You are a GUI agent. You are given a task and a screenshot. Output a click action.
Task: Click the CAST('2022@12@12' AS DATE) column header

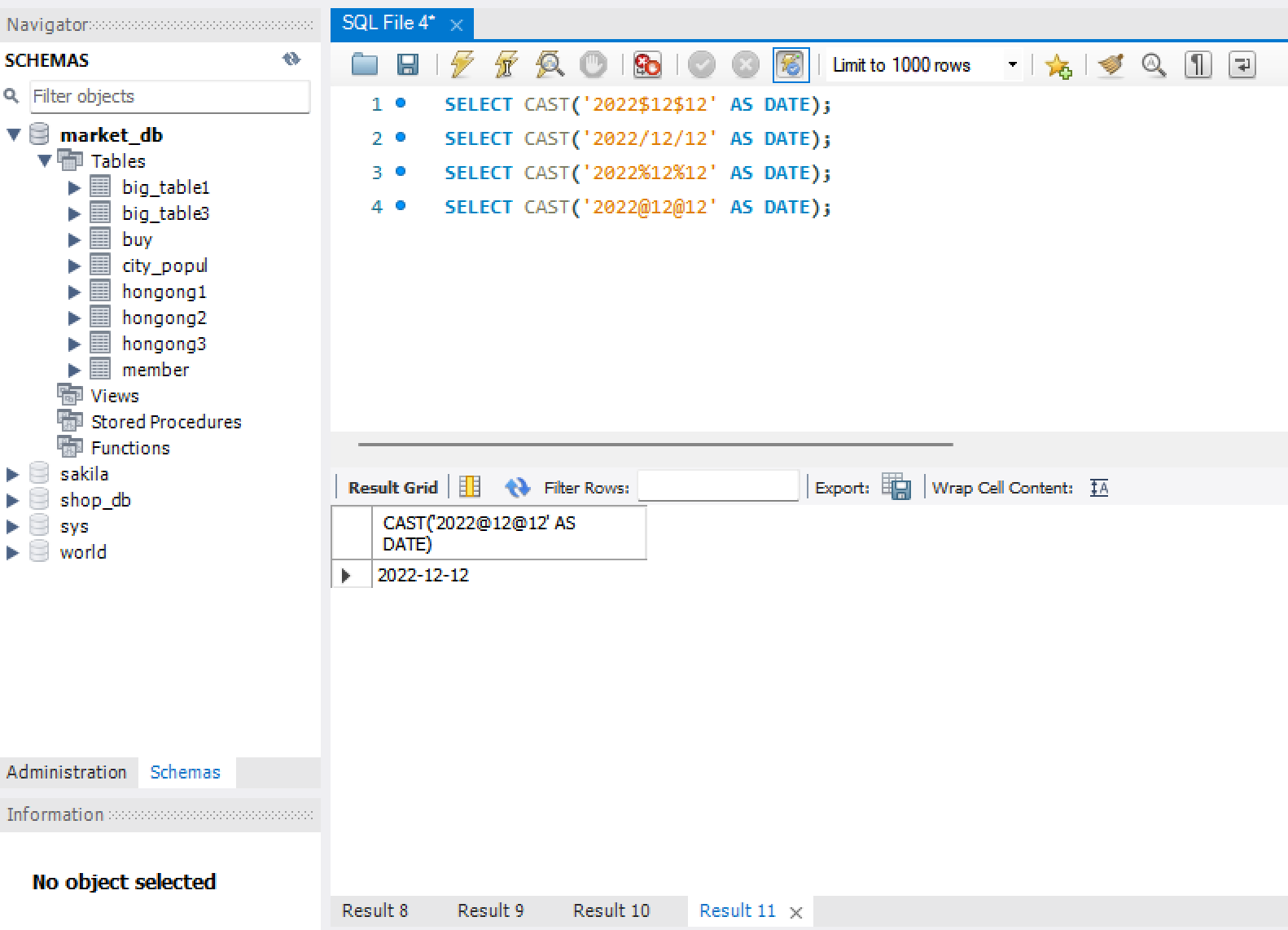[510, 533]
